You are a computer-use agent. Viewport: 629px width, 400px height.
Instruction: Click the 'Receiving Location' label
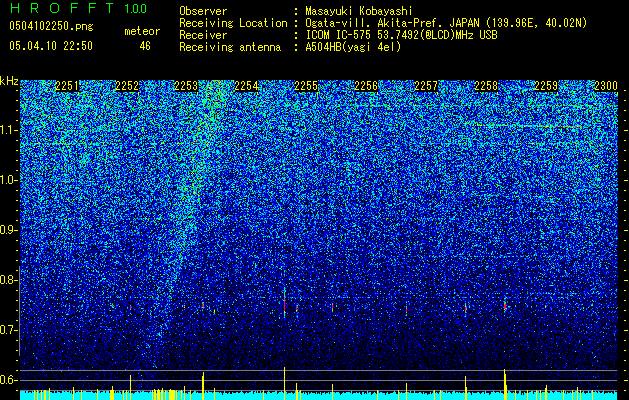click(233, 23)
